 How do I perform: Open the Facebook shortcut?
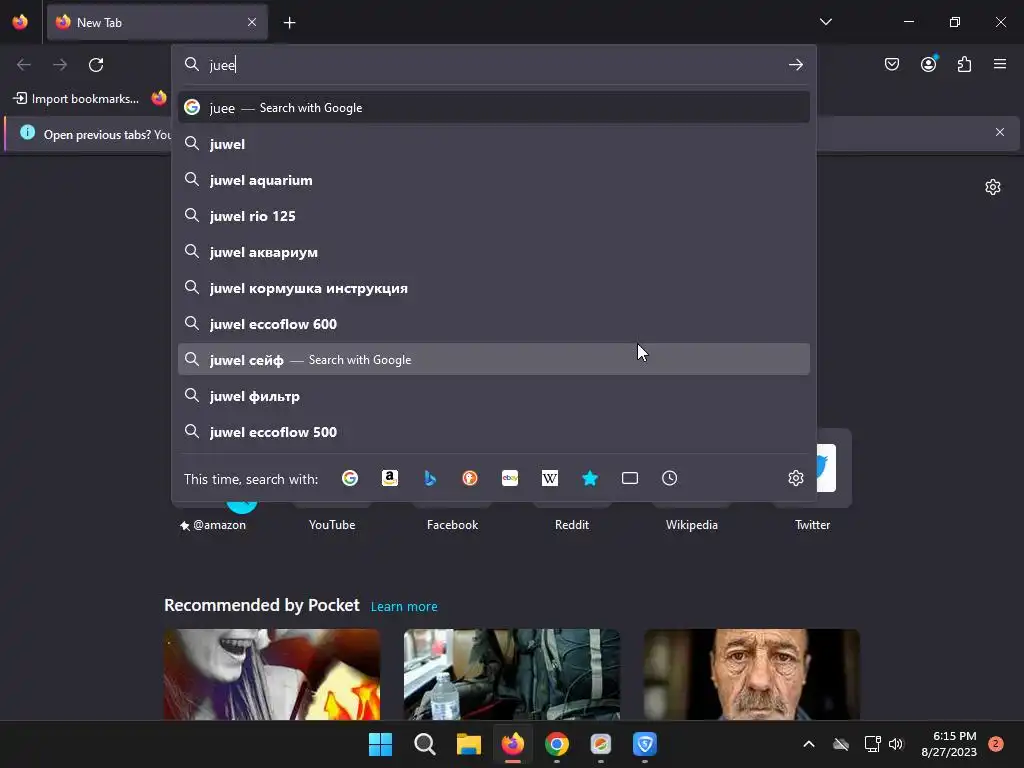coord(452,524)
